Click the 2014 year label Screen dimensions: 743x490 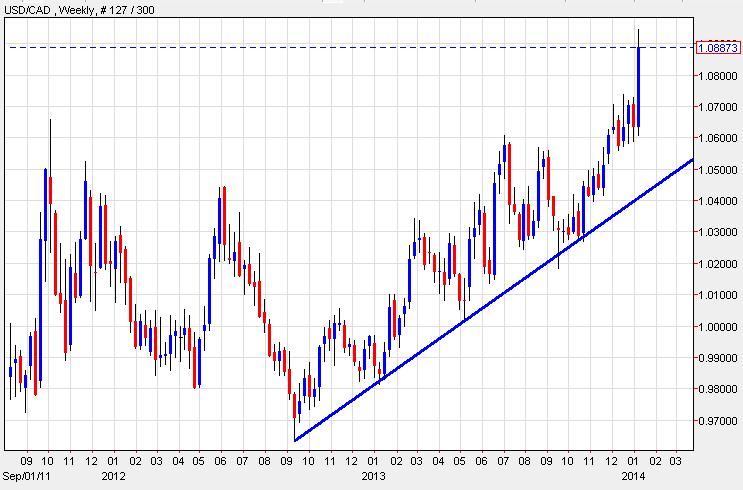pos(633,476)
